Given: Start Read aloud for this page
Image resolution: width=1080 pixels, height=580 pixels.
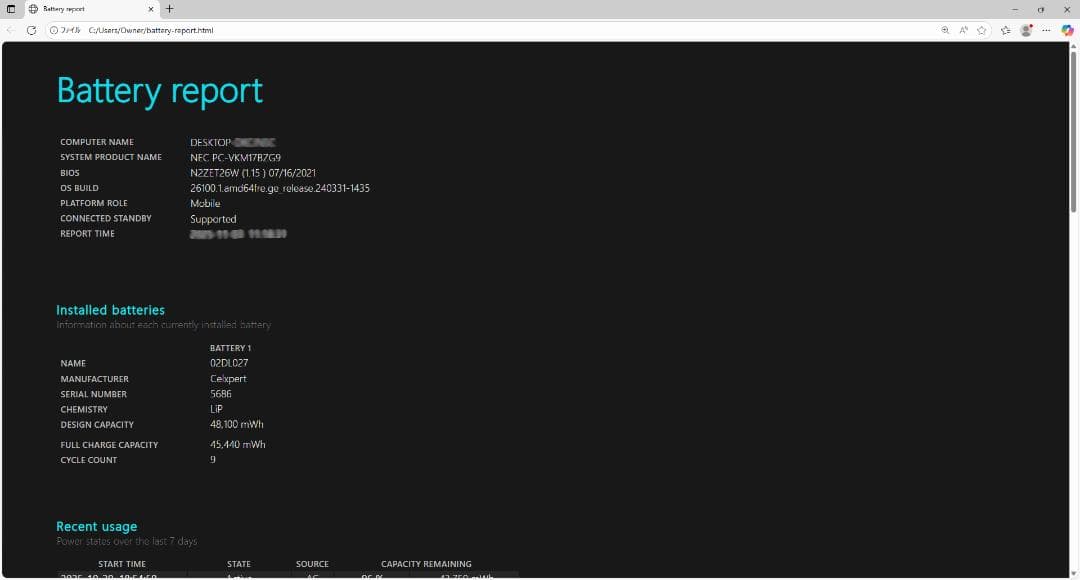Looking at the screenshot, I should 963,30.
